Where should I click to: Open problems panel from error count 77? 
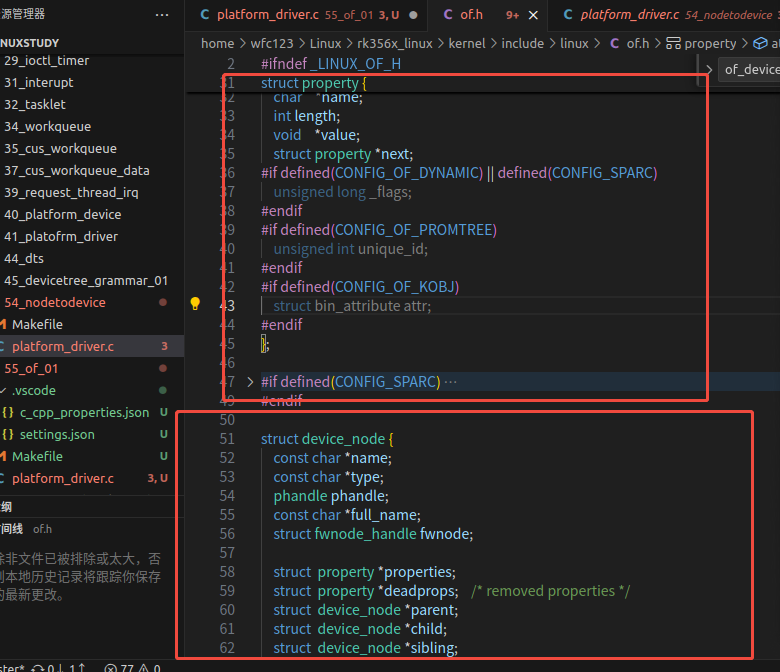pos(133,667)
